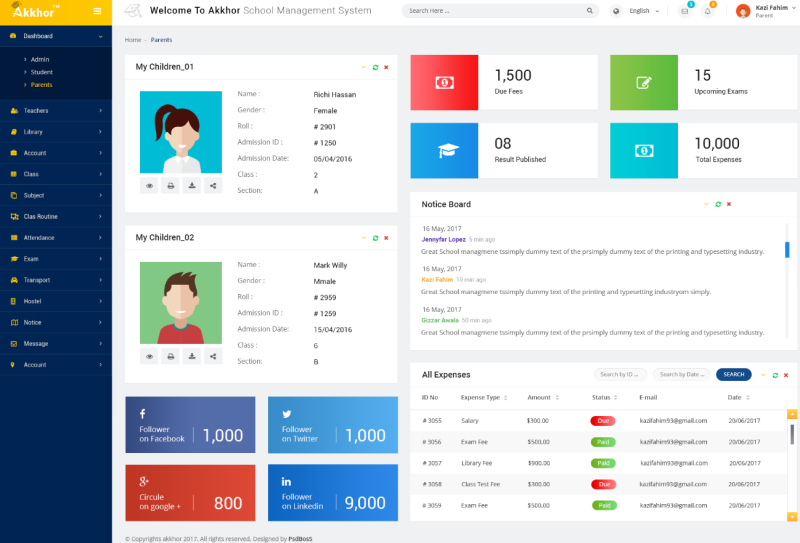Image resolution: width=800 pixels, height=543 pixels.
Task: Refresh the Notice Board panel
Action: 717,204
